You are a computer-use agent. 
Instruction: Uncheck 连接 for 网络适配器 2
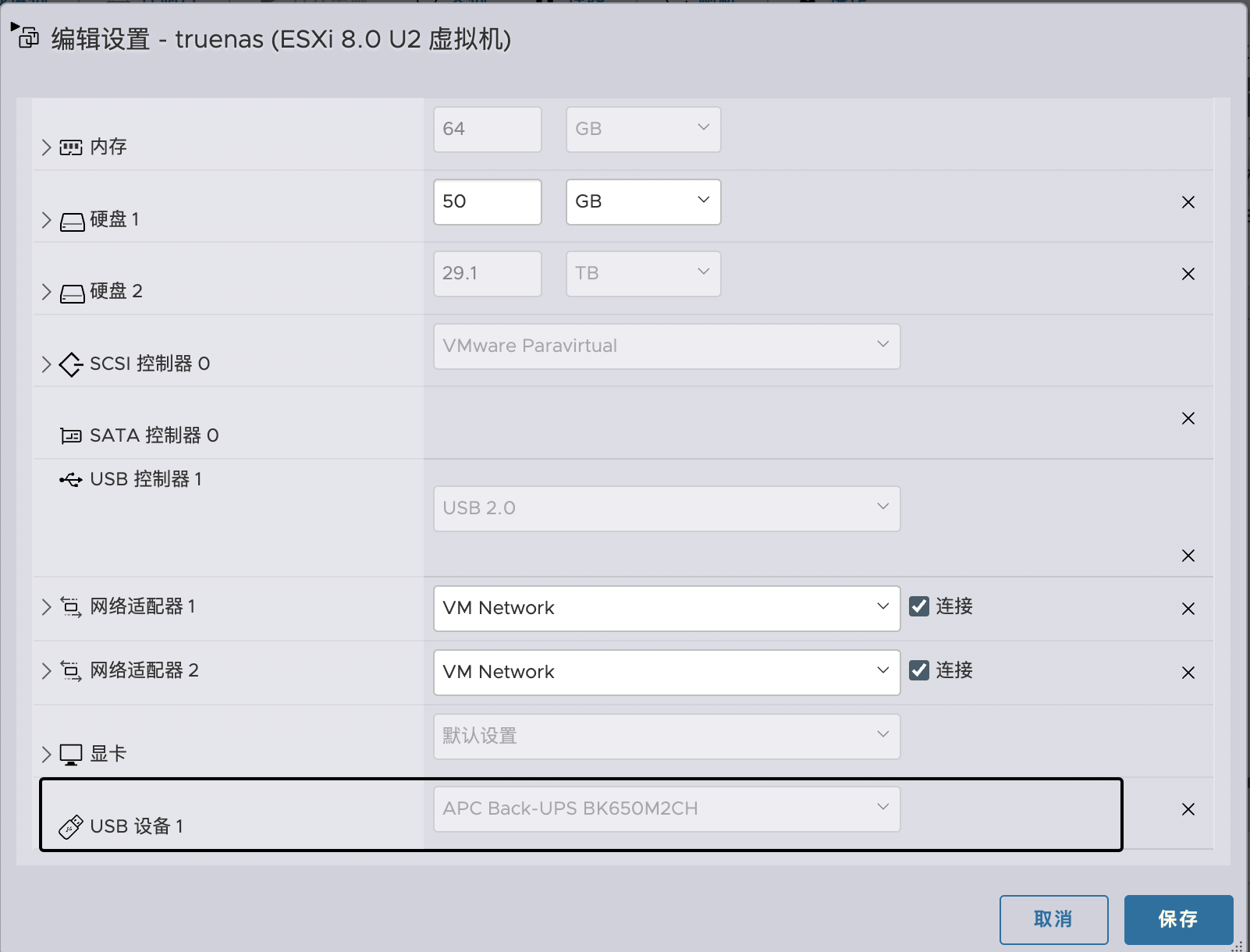click(x=919, y=670)
